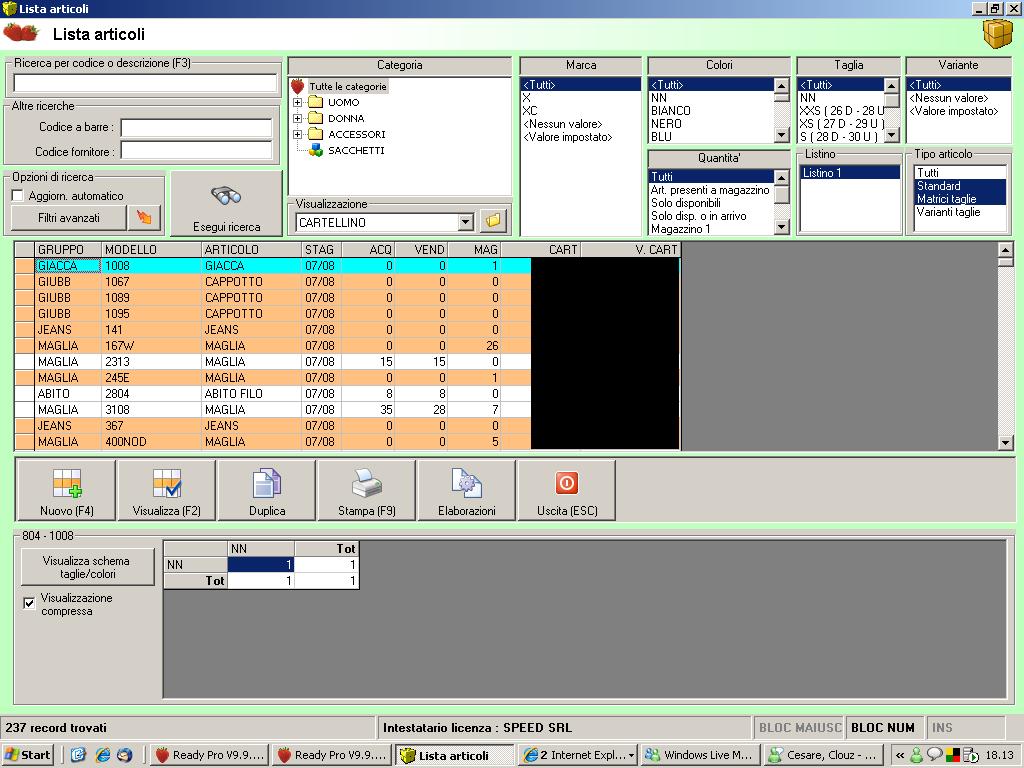Viewport: 1024px width, 768px height.
Task: Select Listino 1 in Listino list
Action: 850,173
